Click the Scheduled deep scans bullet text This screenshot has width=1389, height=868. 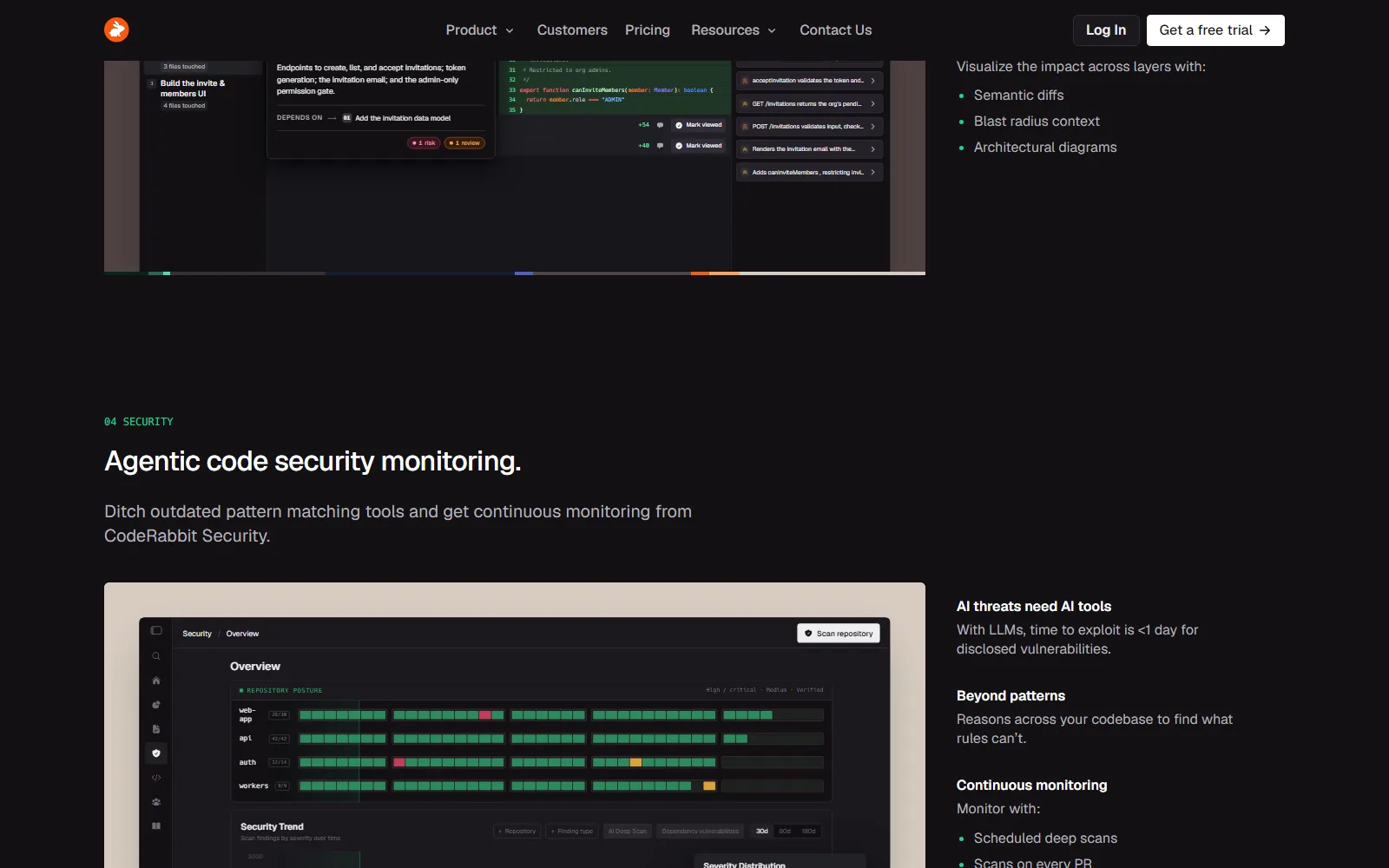pos(1045,838)
